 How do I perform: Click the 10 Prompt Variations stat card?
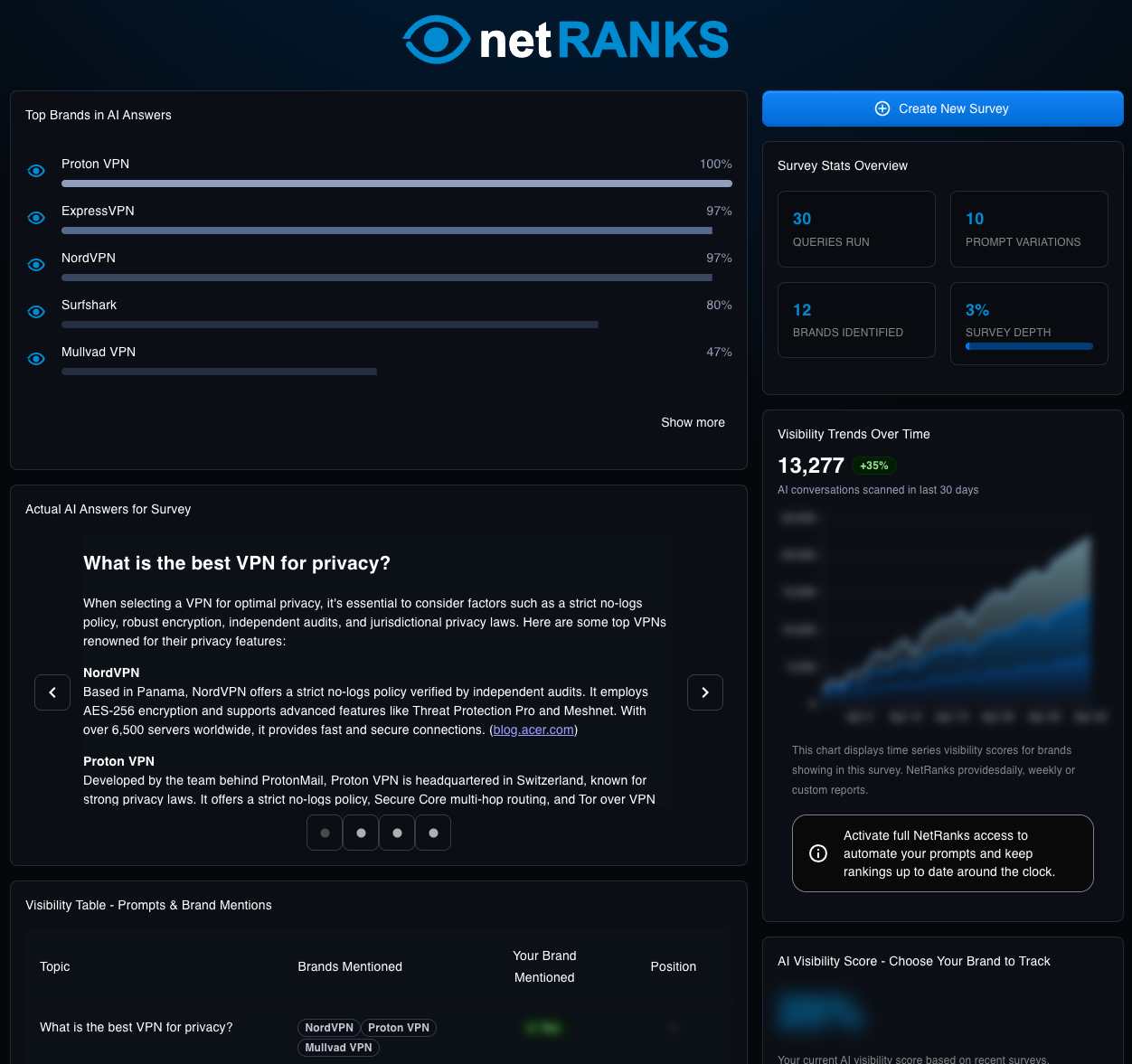(1029, 229)
